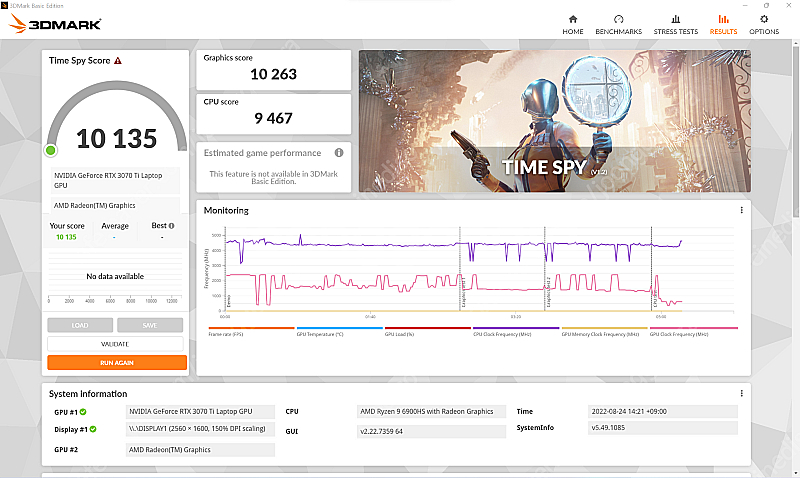
Task: Toggle the GPU Memory Clock Frequency legend
Action: 604,332
